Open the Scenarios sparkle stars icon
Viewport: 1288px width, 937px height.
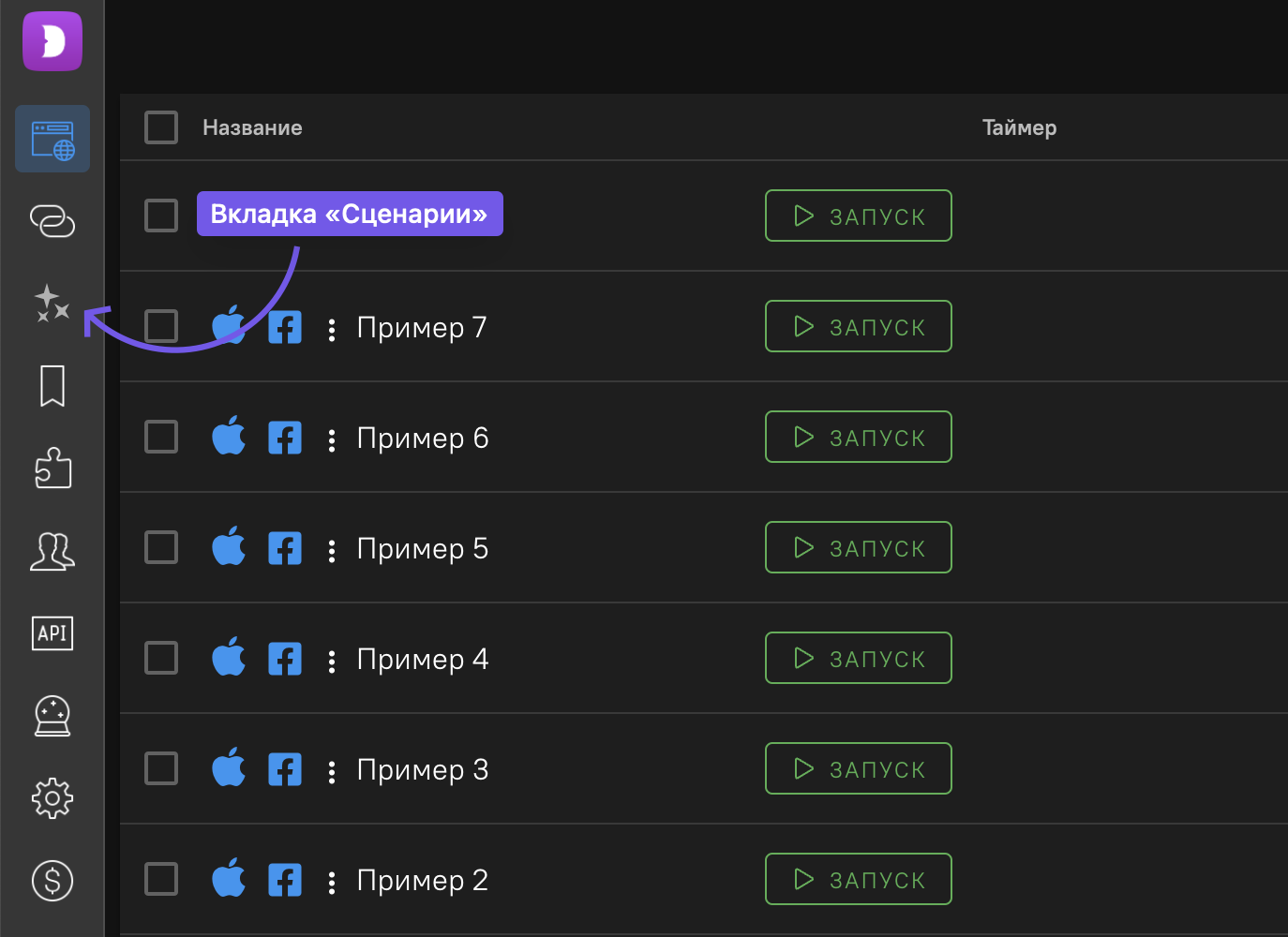(x=52, y=304)
